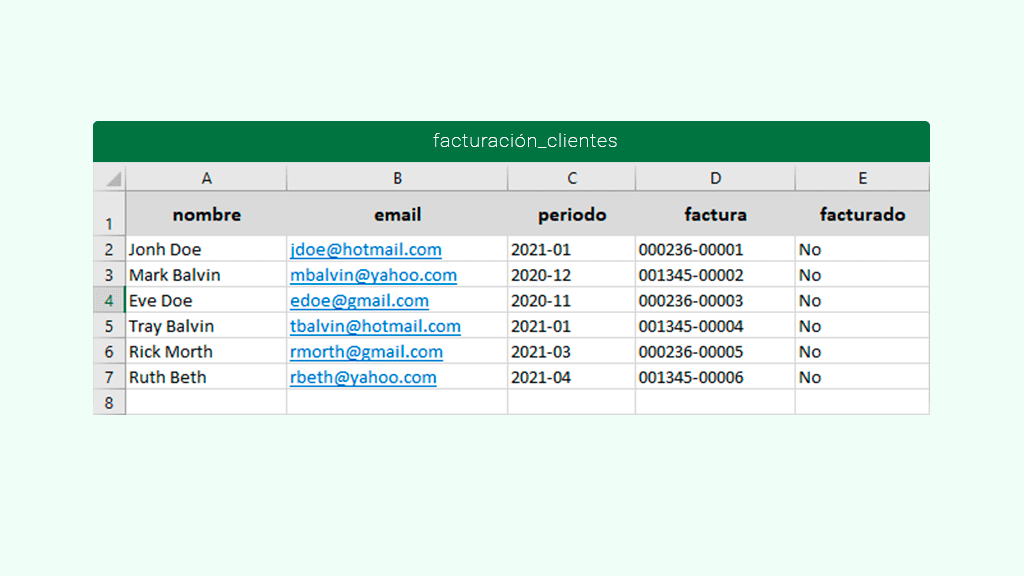Image resolution: width=1024 pixels, height=576 pixels.
Task: Select facturado 'No' in Jonh Doe row
Action: (x=862, y=249)
